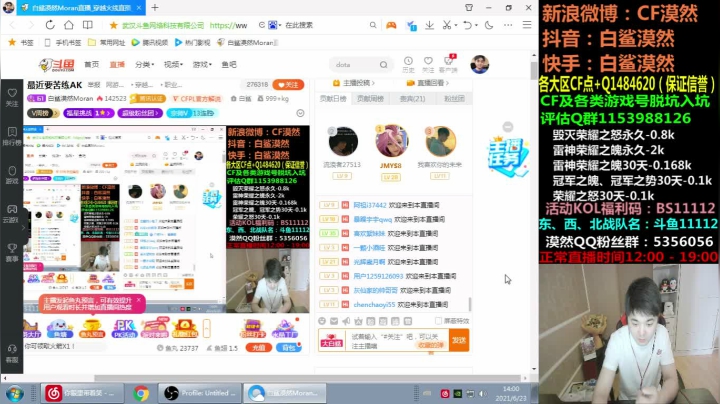The width and height of the screenshot is (720, 404).
Task: Click the red 充值 recharge button
Action: (259, 348)
